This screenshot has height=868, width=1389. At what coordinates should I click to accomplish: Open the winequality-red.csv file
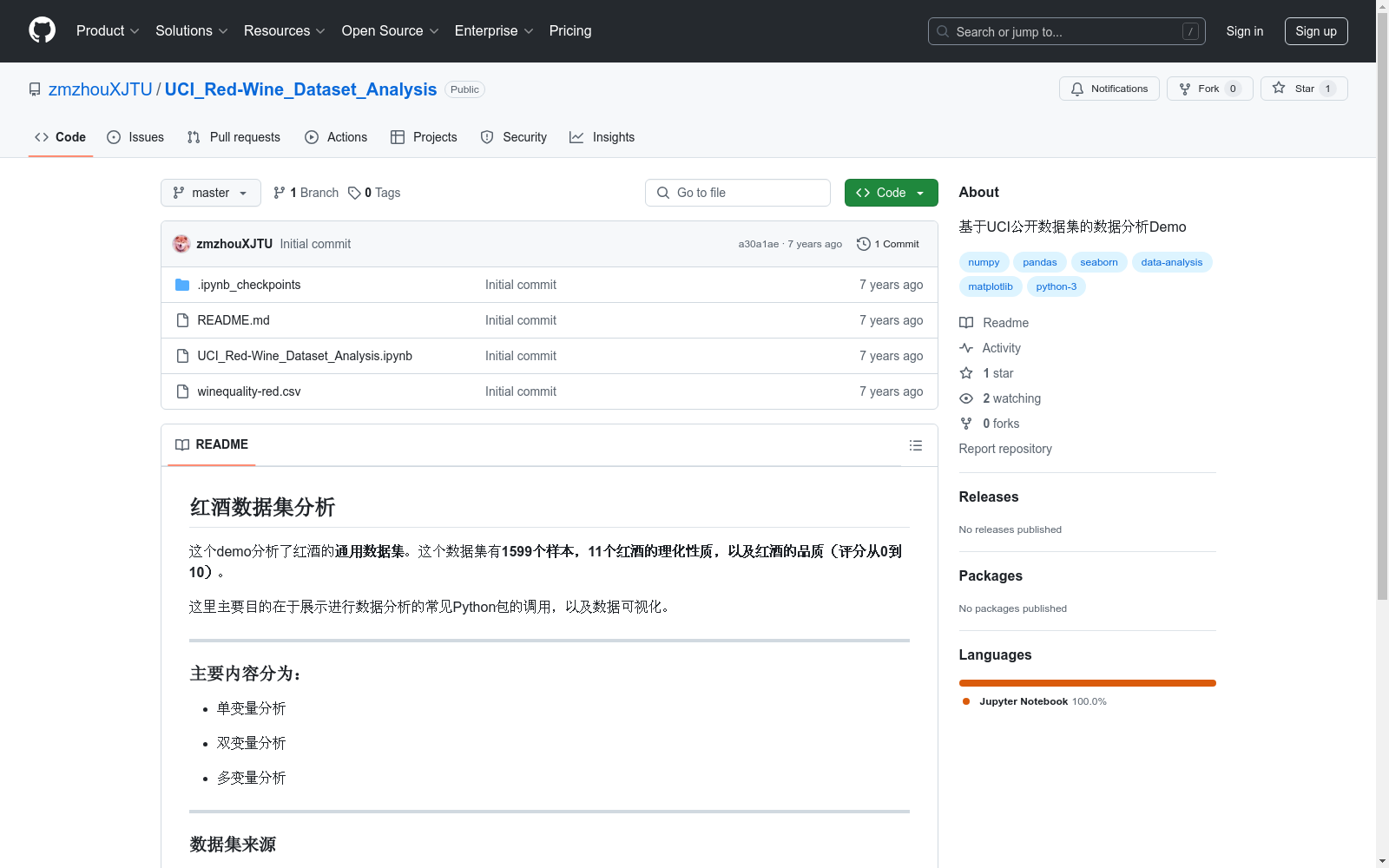[249, 391]
